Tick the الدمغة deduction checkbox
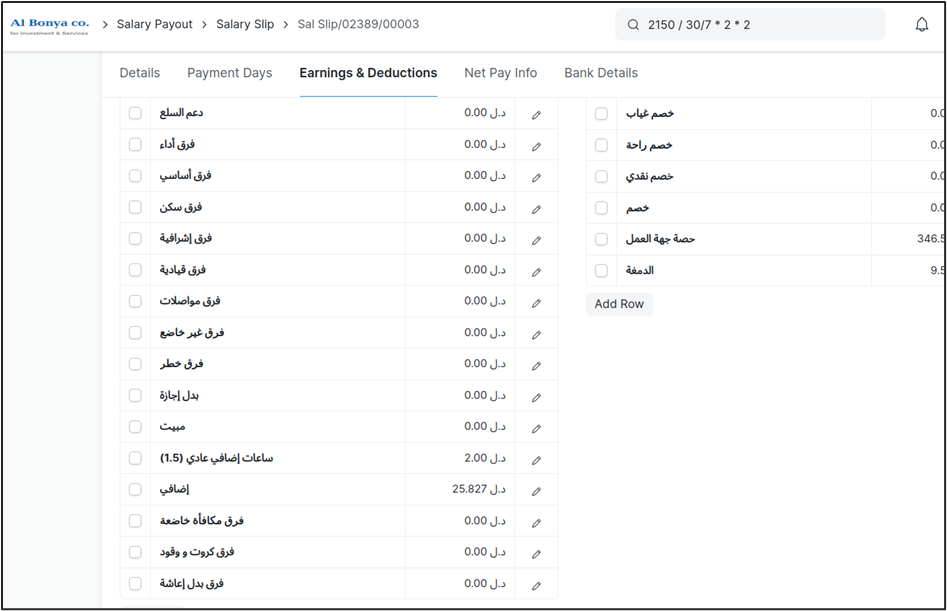Screen dimensions: 947x611 pyautogui.click(x=601, y=270)
